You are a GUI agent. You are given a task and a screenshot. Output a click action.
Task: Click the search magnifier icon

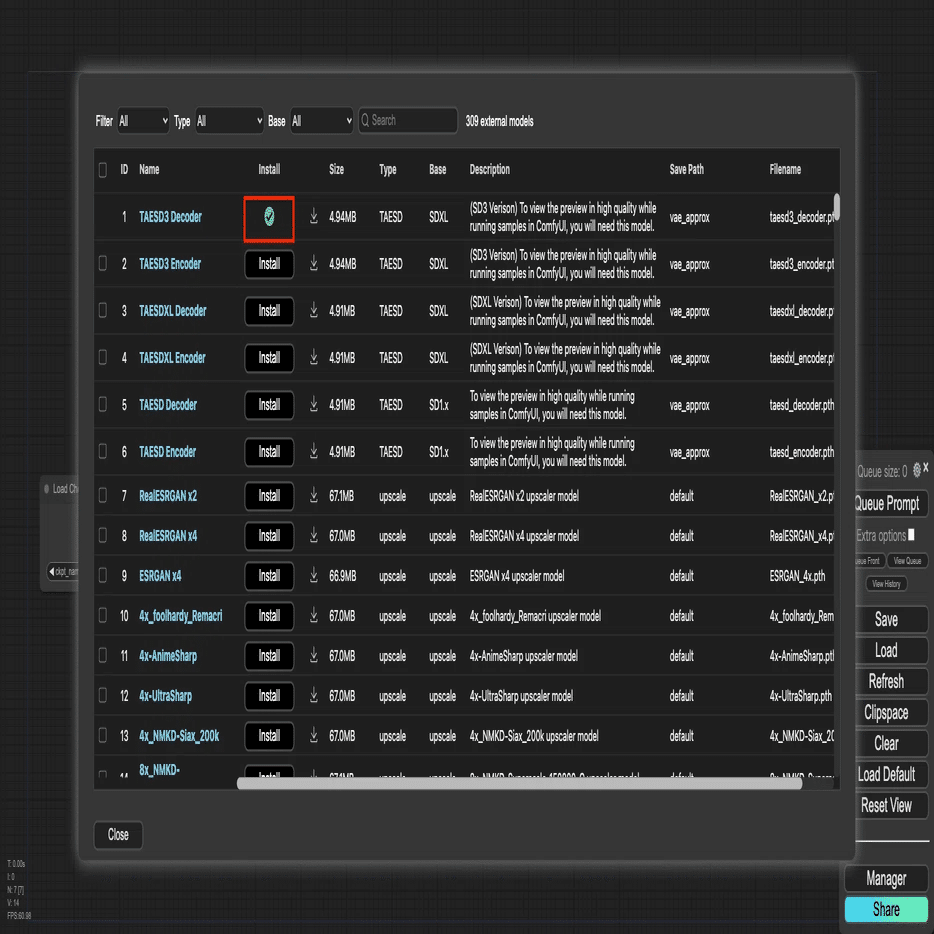[x=365, y=120]
